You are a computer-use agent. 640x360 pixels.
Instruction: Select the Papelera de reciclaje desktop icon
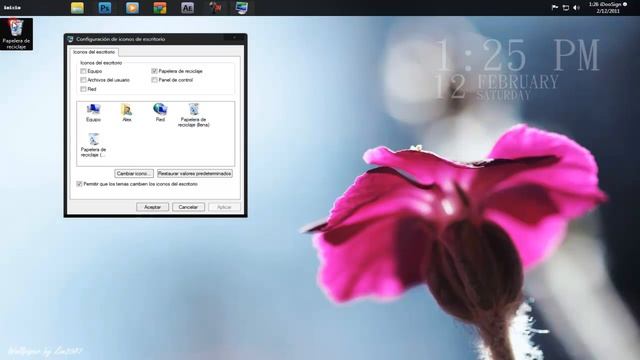click(x=16, y=34)
